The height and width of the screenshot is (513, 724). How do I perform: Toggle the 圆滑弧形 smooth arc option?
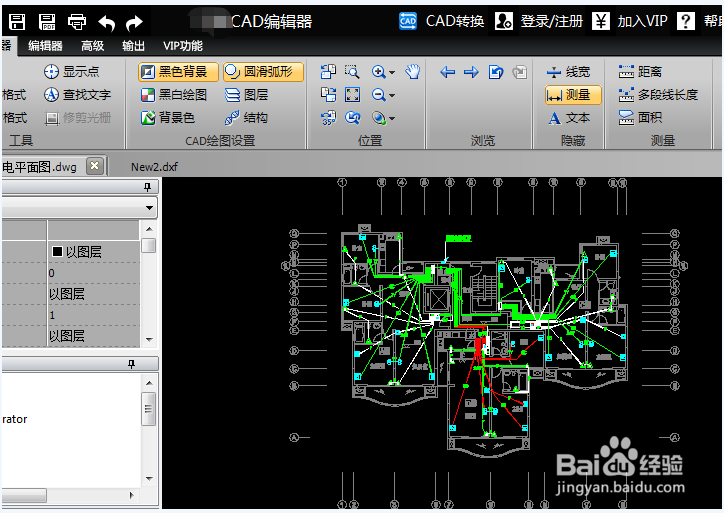(x=263, y=72)
